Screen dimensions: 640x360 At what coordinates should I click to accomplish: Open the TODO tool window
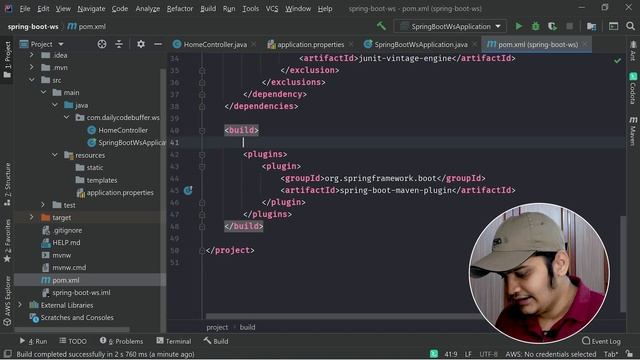(x=73, y=341)
